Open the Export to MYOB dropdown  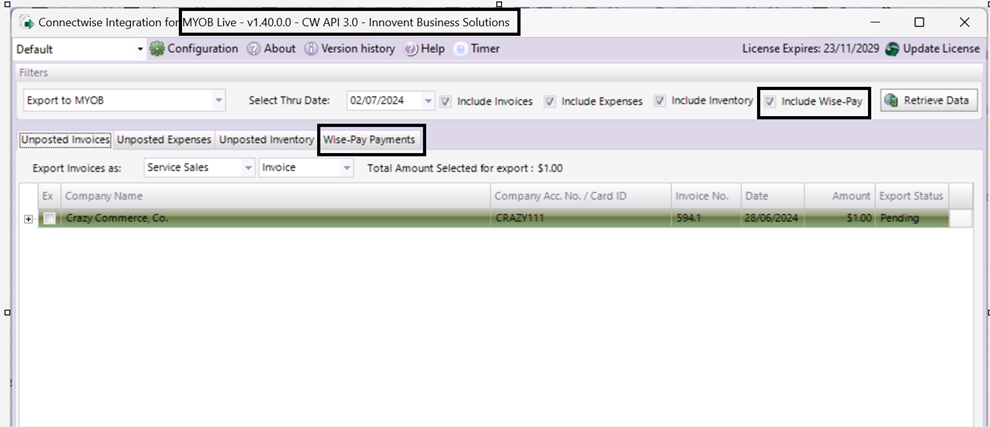click(218, 100)
